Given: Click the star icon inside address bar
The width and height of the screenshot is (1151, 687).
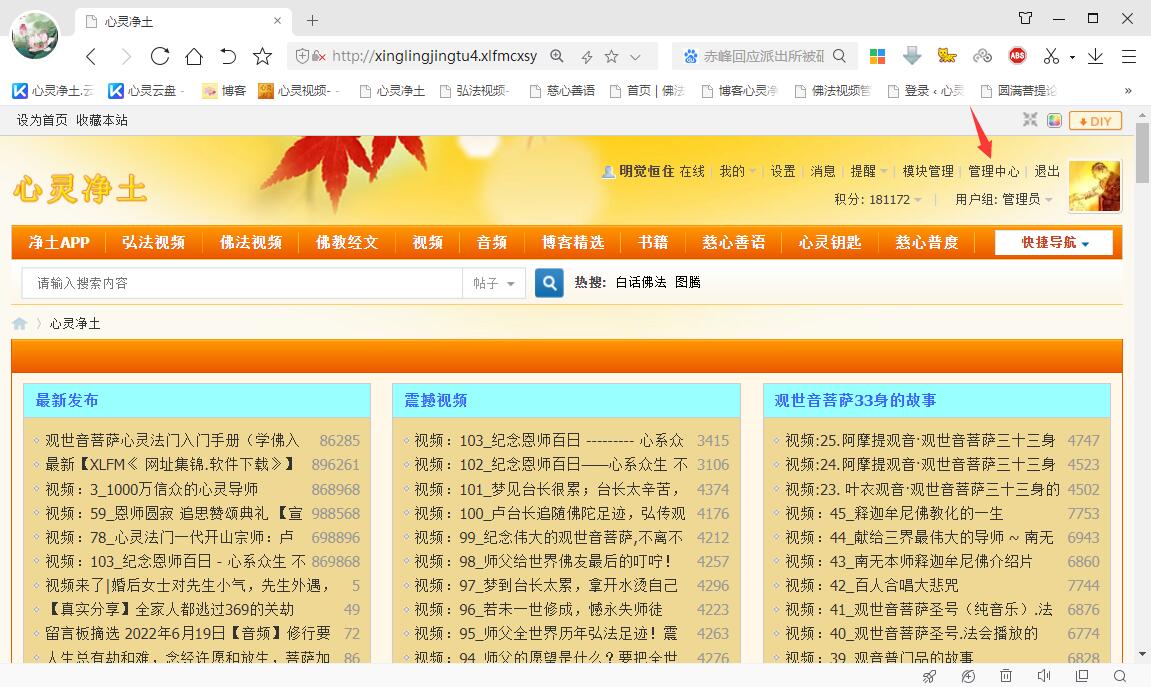Looking at the screenshot, I should pos(611,57).
